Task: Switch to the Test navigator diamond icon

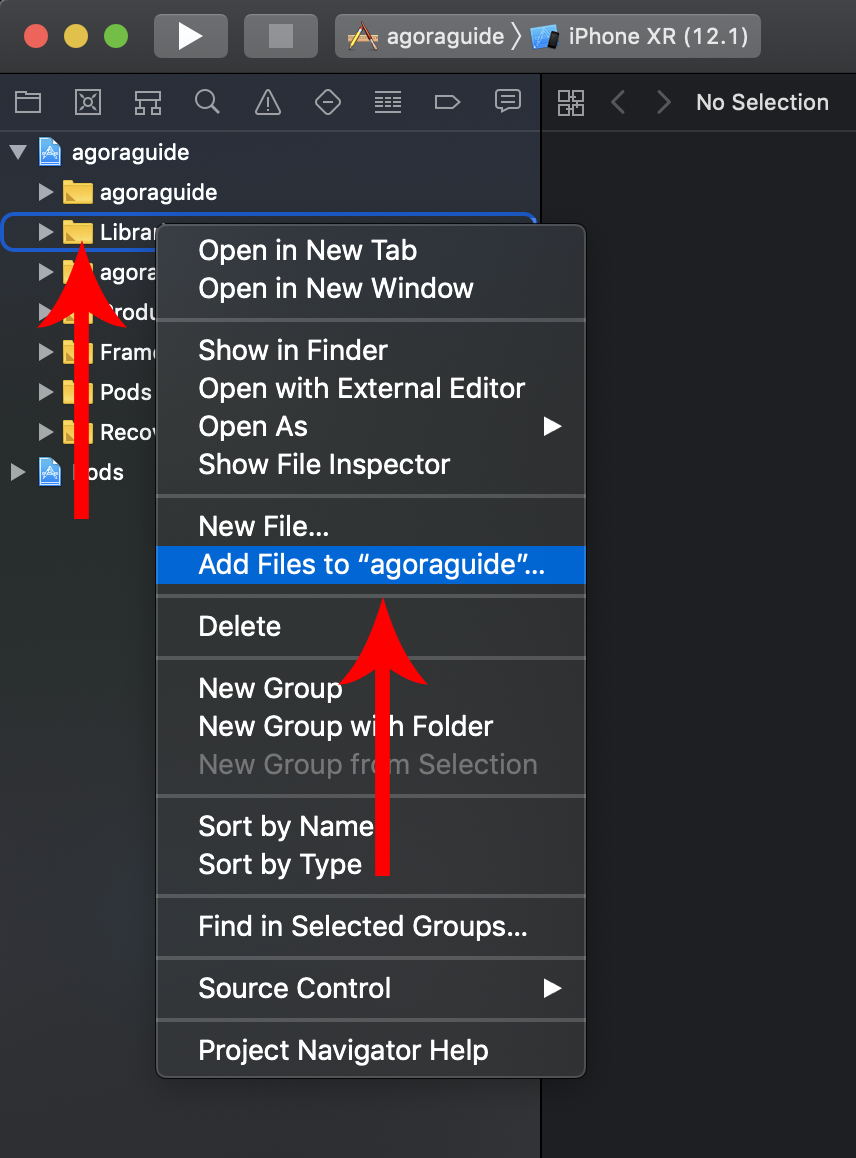Action: (328, 102)
